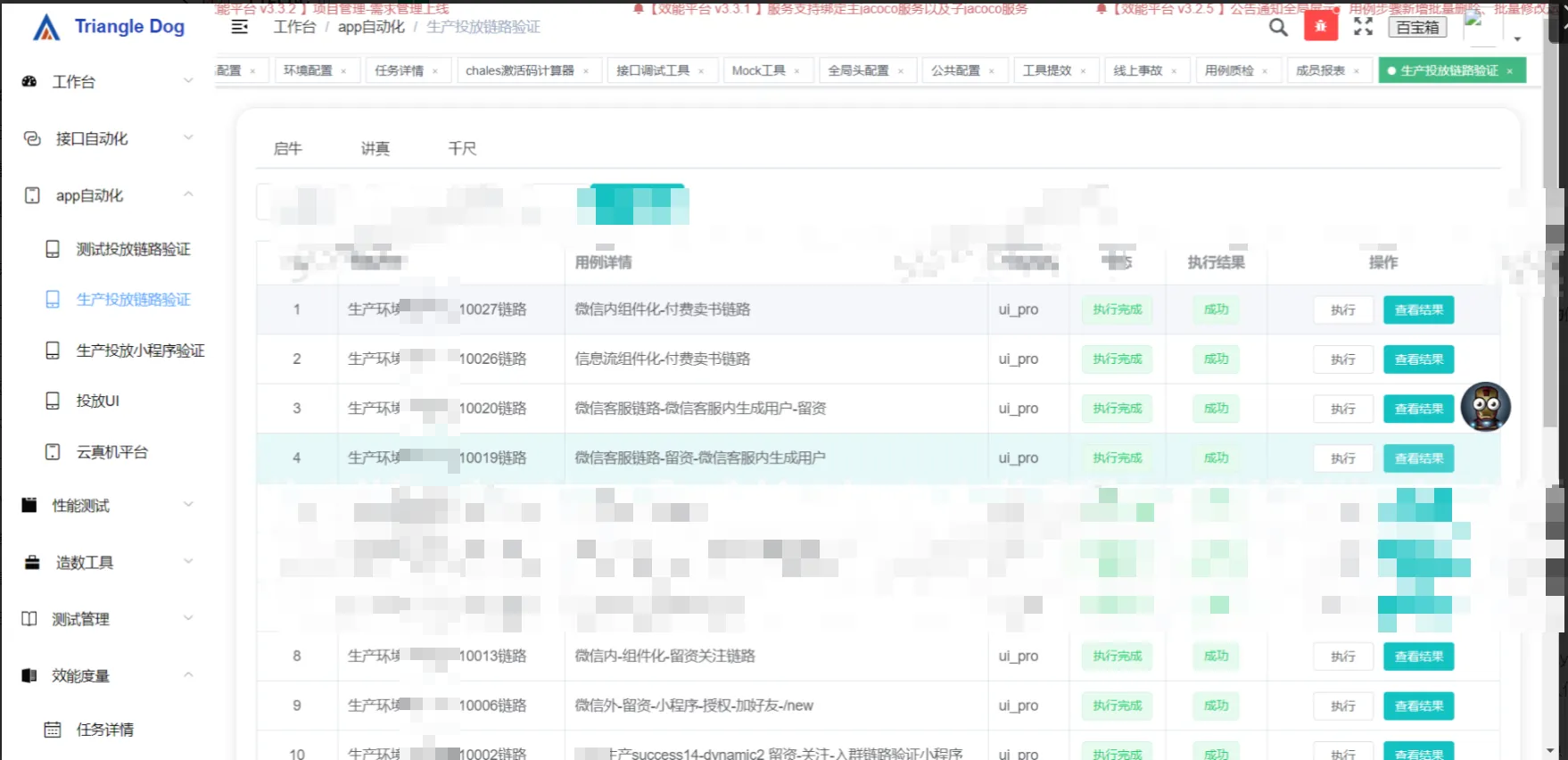Click the robot assistant avatar
Image resolution: width=1568 pixels, height=760 pixels.
coord(1485,407)
